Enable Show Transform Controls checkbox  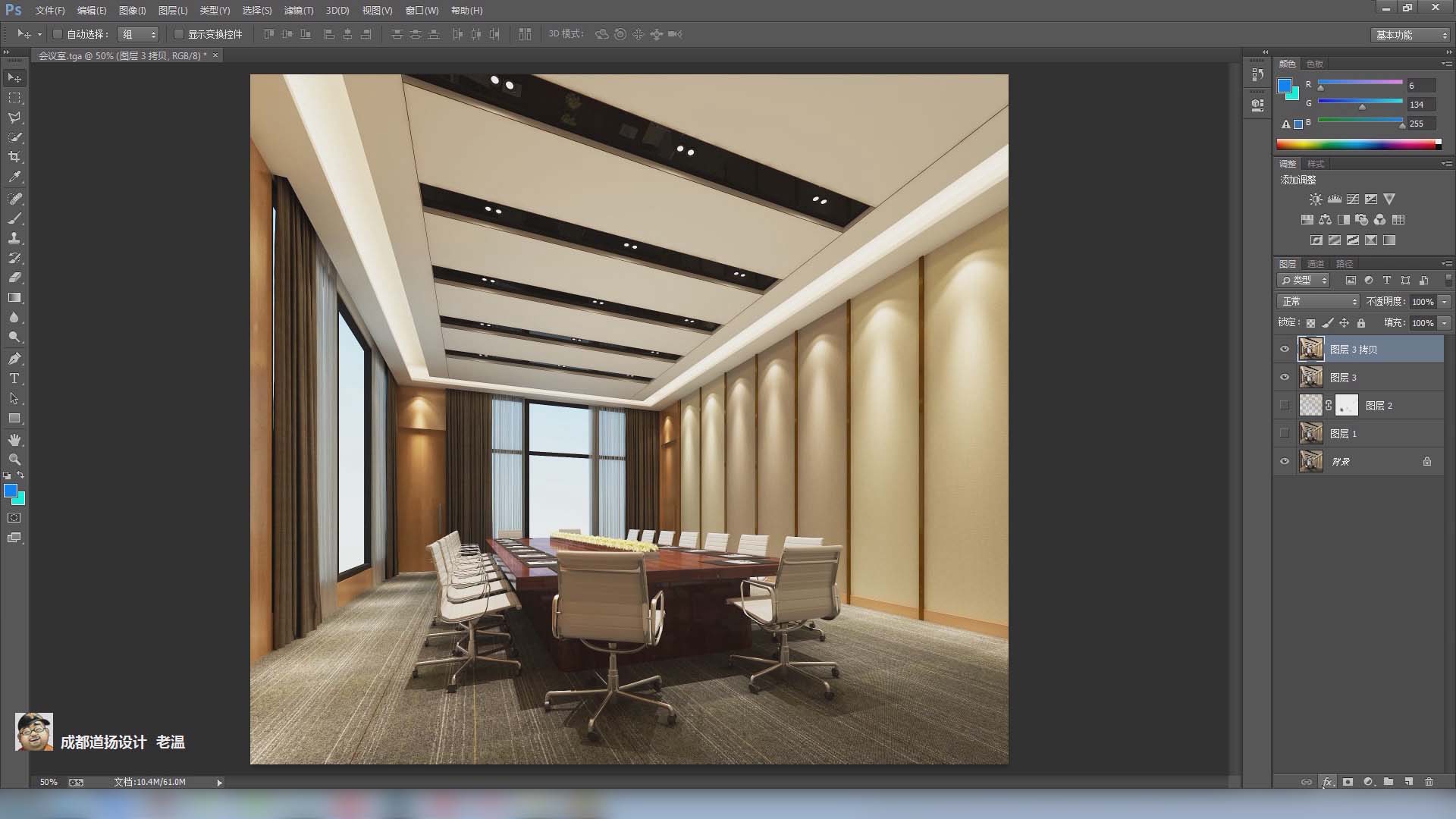coord(179,34)
